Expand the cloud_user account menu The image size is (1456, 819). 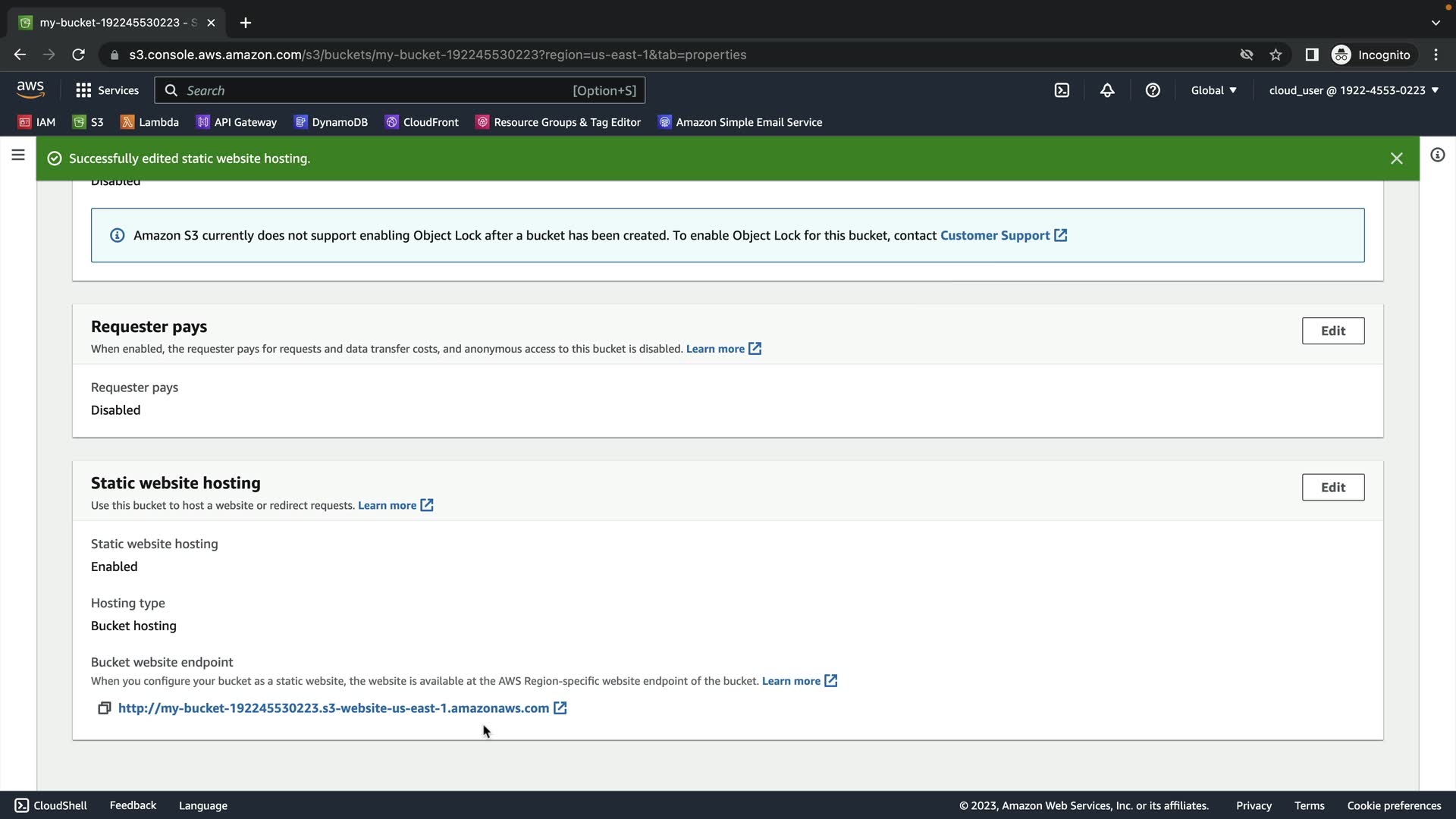click(x=1354, y=90)
